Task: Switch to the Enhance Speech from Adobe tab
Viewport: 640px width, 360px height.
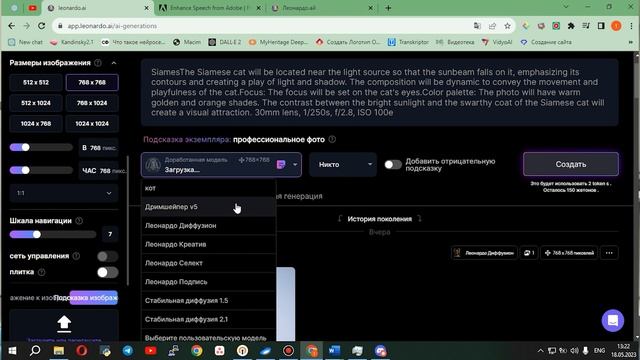Action: [x=209, y=8]
